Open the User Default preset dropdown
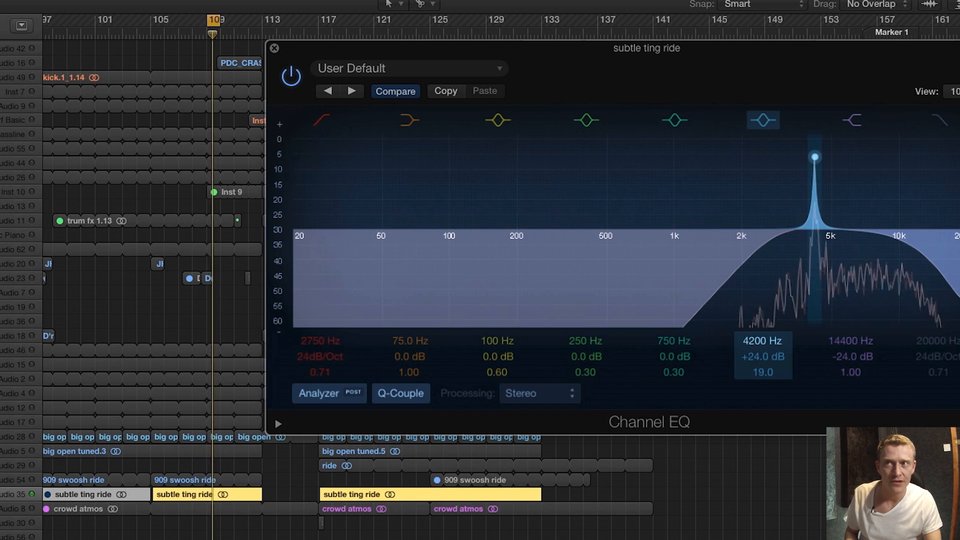Image resolution: width=960 pixels, height=540 pixels. point(409,69)
